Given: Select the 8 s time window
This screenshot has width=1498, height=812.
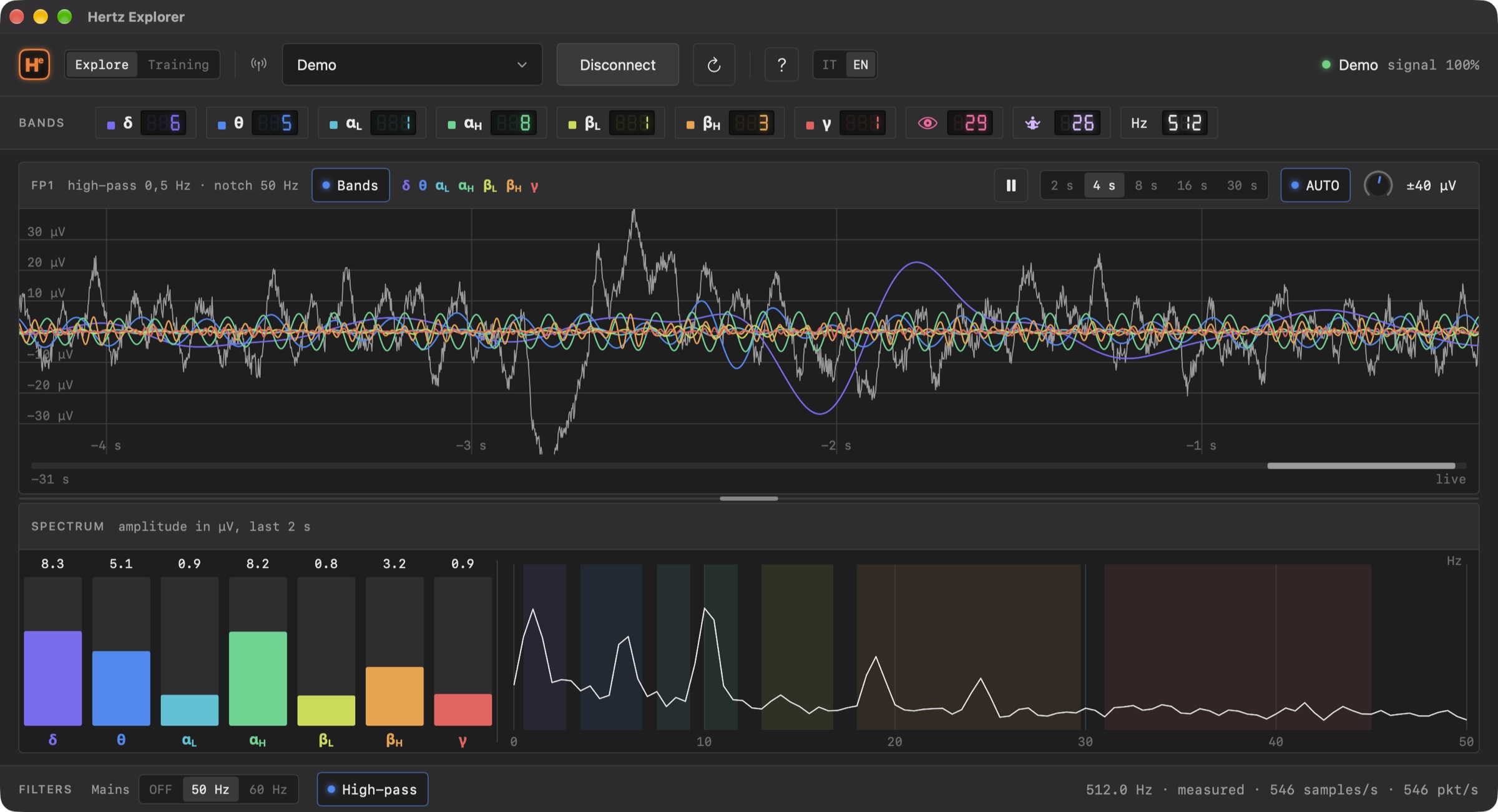Looking at the screenshot, I should point(1146,185).
